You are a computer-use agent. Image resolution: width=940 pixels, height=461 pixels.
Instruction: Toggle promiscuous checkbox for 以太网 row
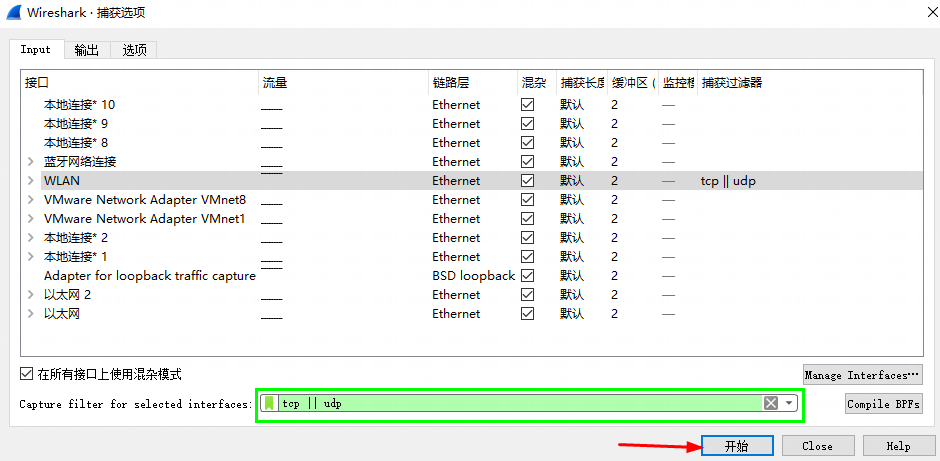coord(528,314)
